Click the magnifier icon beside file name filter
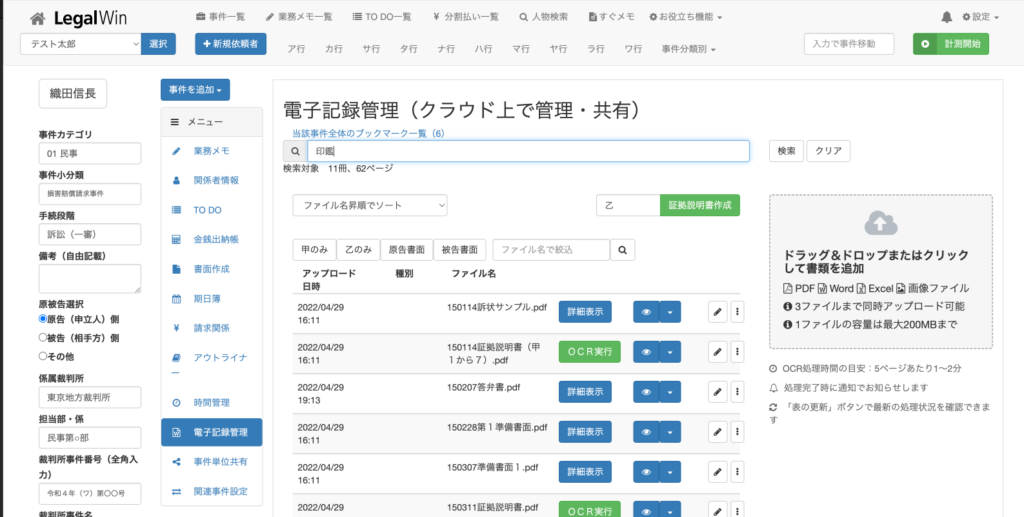This screenshot has width=1024, height=517. [x=623, y=250]
